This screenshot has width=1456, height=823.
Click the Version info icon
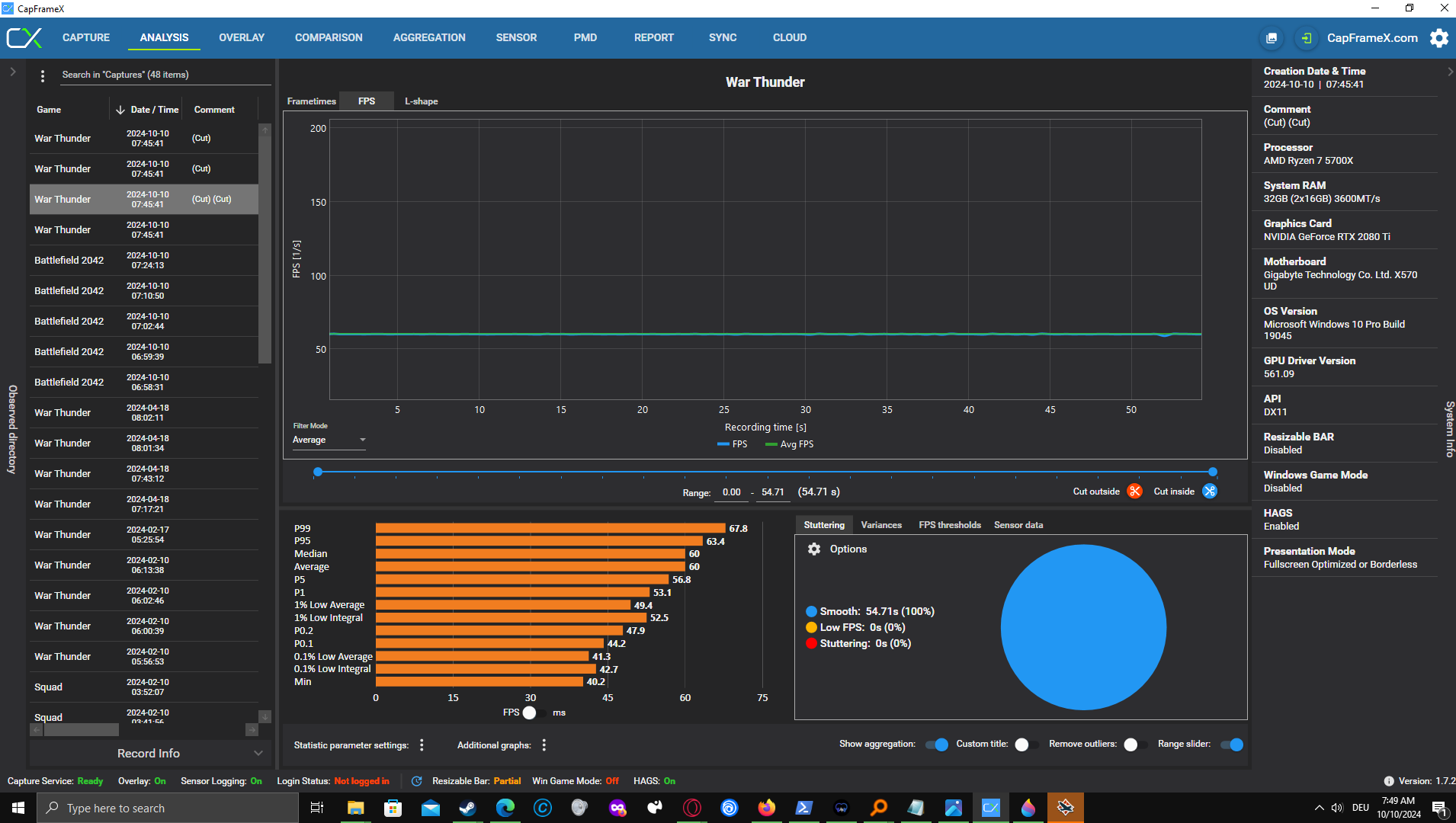point(1388,781)
